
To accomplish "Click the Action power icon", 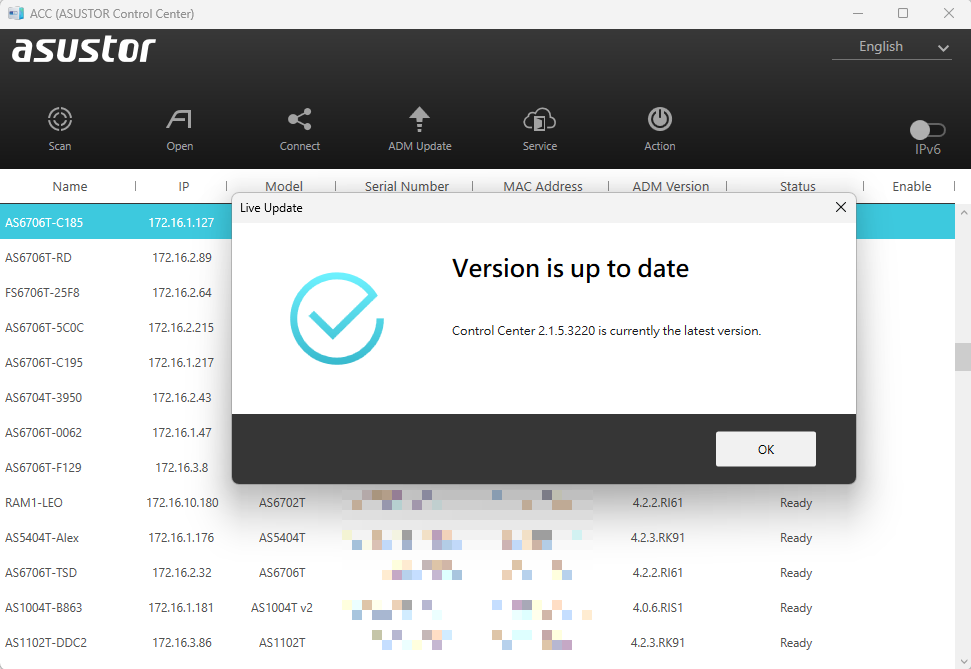I will pyautogui.click(x=660, y=119).
